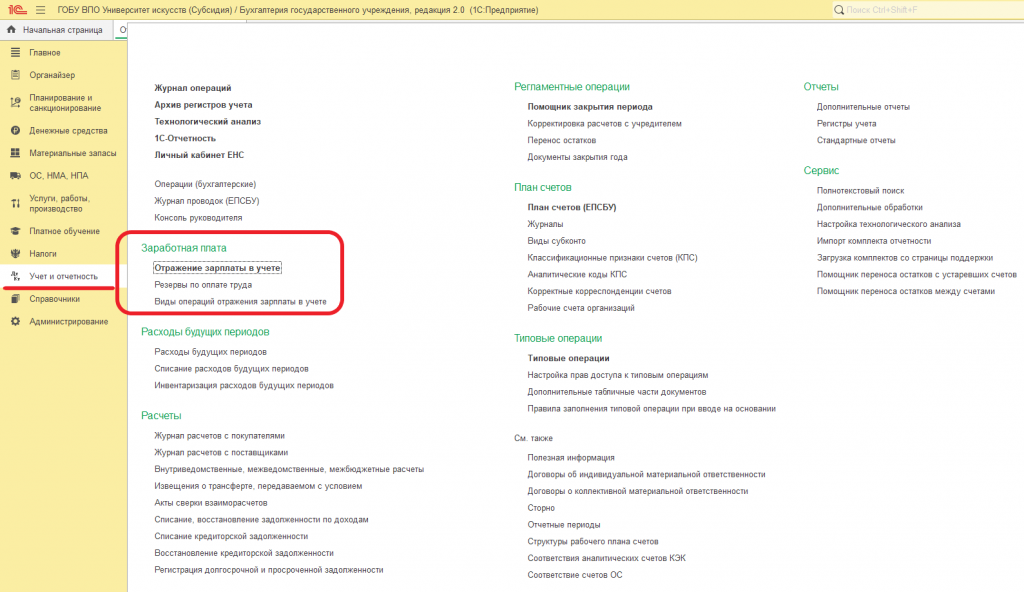Open Регистры учета reports link

click(846, 123)
